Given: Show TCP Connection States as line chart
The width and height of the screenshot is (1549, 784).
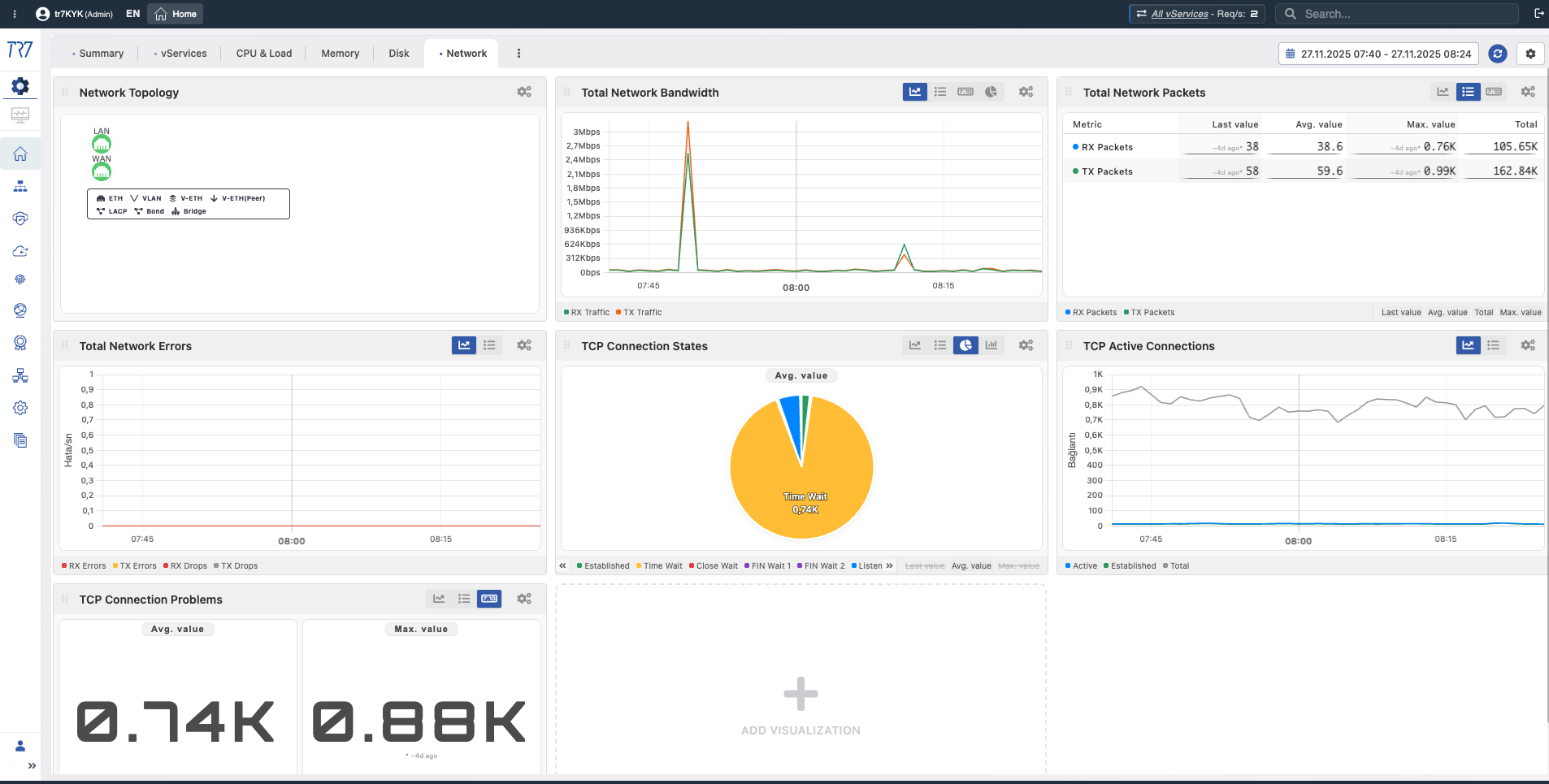Looking at the screenshot, I should point(915,345).
